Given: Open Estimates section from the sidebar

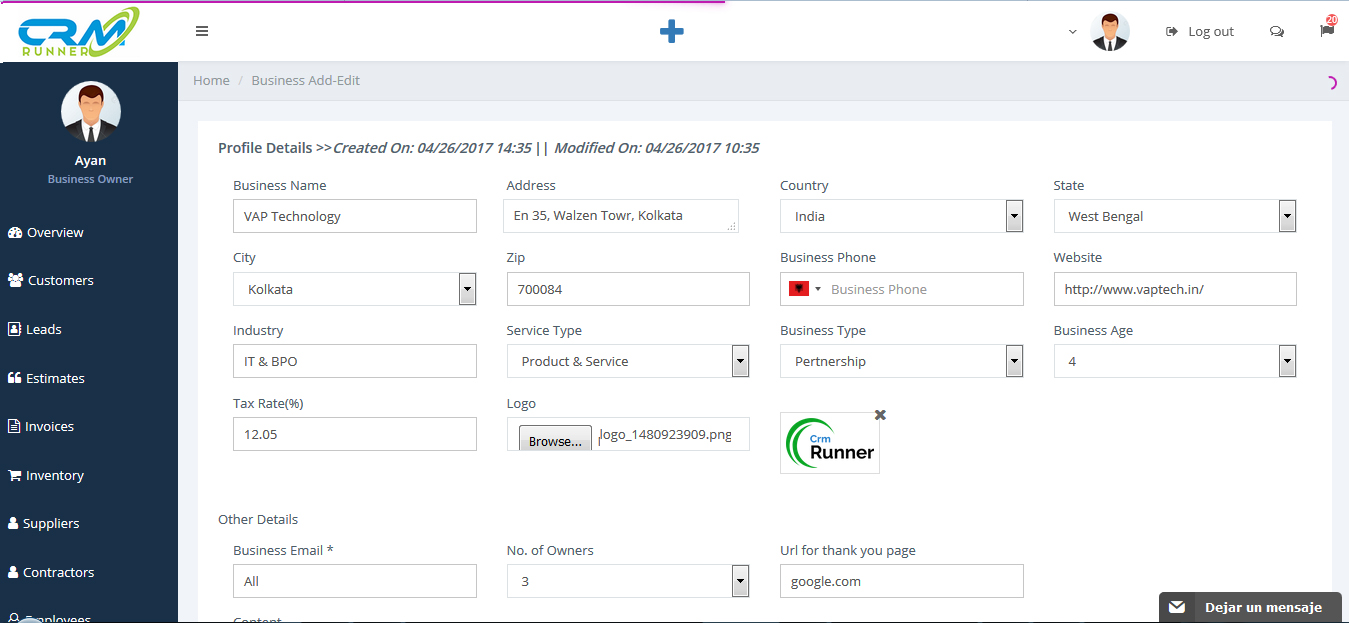Looking at the screenshot, I should (x=54, y=377).
